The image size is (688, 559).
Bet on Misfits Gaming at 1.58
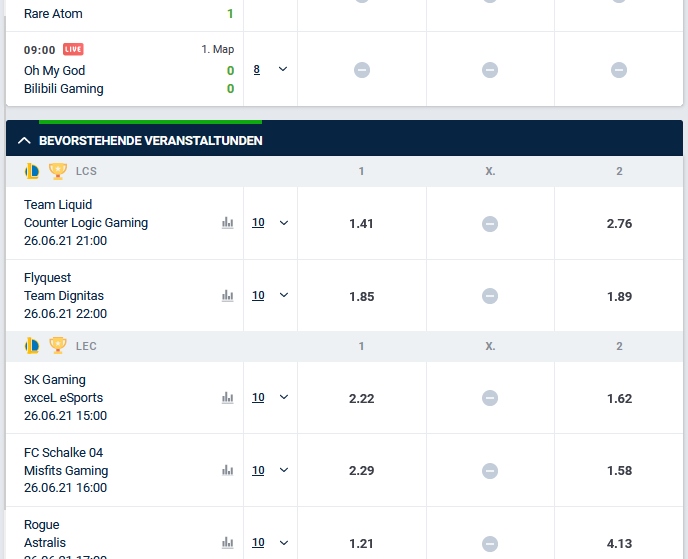(x=619, y=471)
